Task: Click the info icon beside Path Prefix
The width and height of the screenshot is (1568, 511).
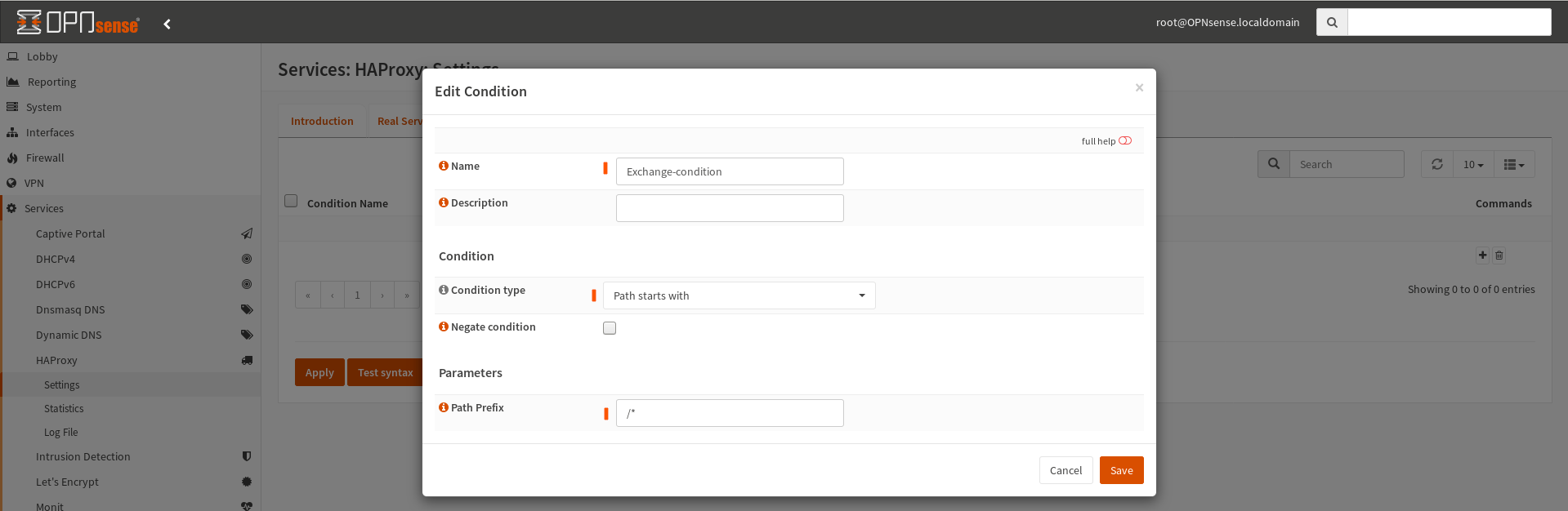Action: (444, 407)
